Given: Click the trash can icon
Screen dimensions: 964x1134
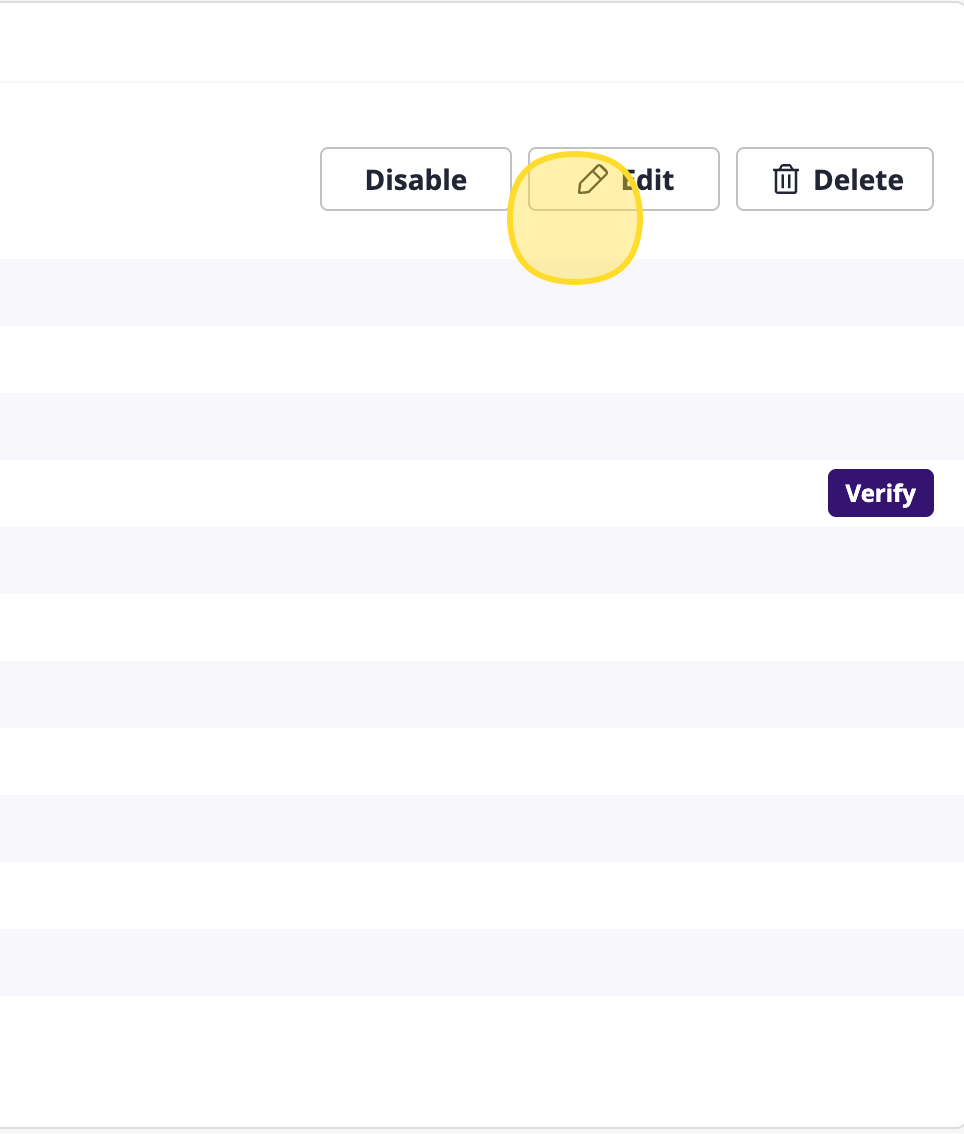Looking at the screenshot, I should point(786,180).
